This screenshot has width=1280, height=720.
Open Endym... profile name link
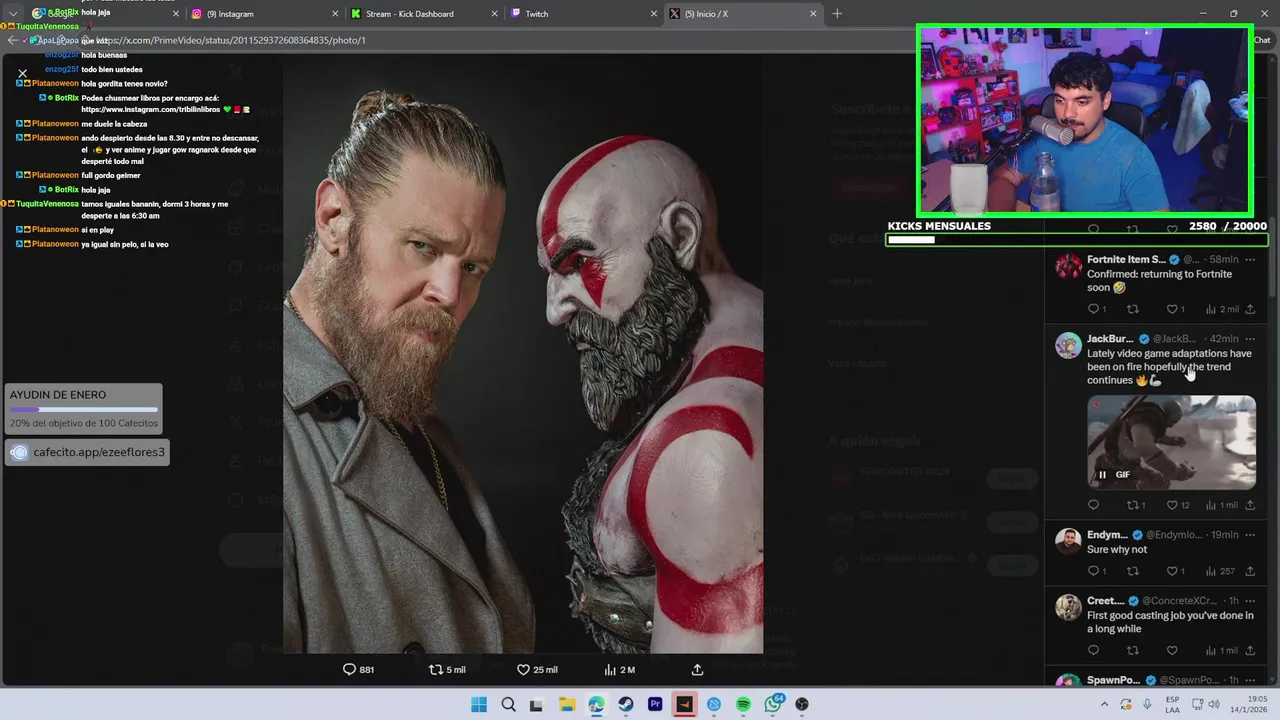1107,535
